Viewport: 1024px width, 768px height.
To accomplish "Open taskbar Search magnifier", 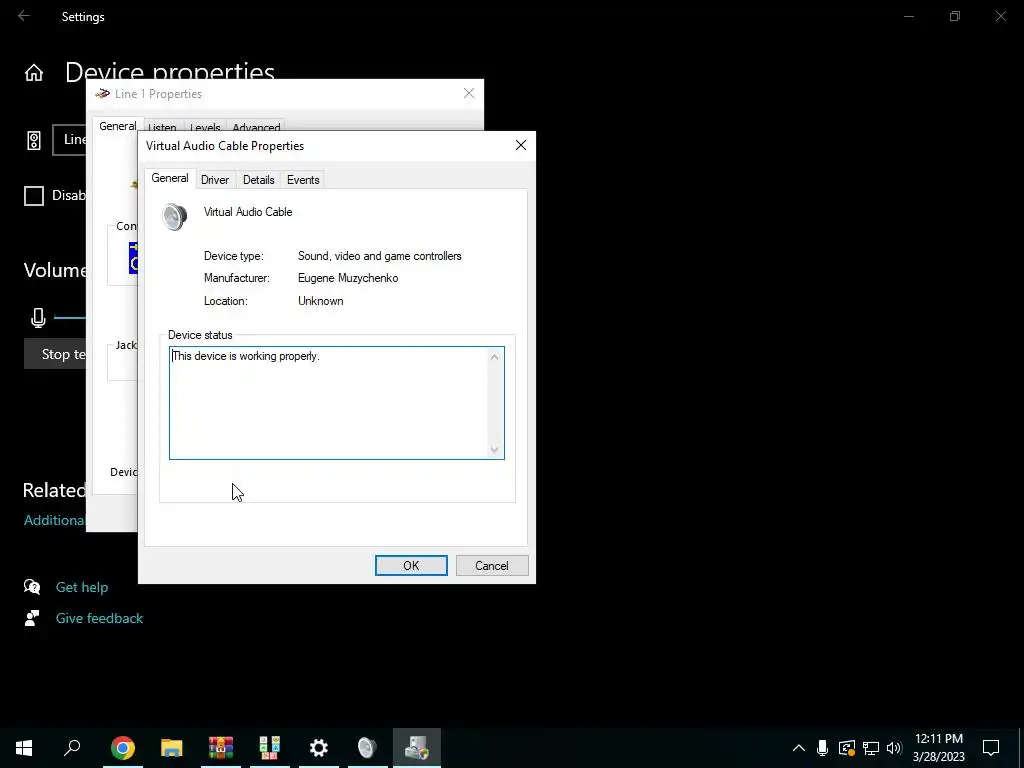I will point(72,748).
